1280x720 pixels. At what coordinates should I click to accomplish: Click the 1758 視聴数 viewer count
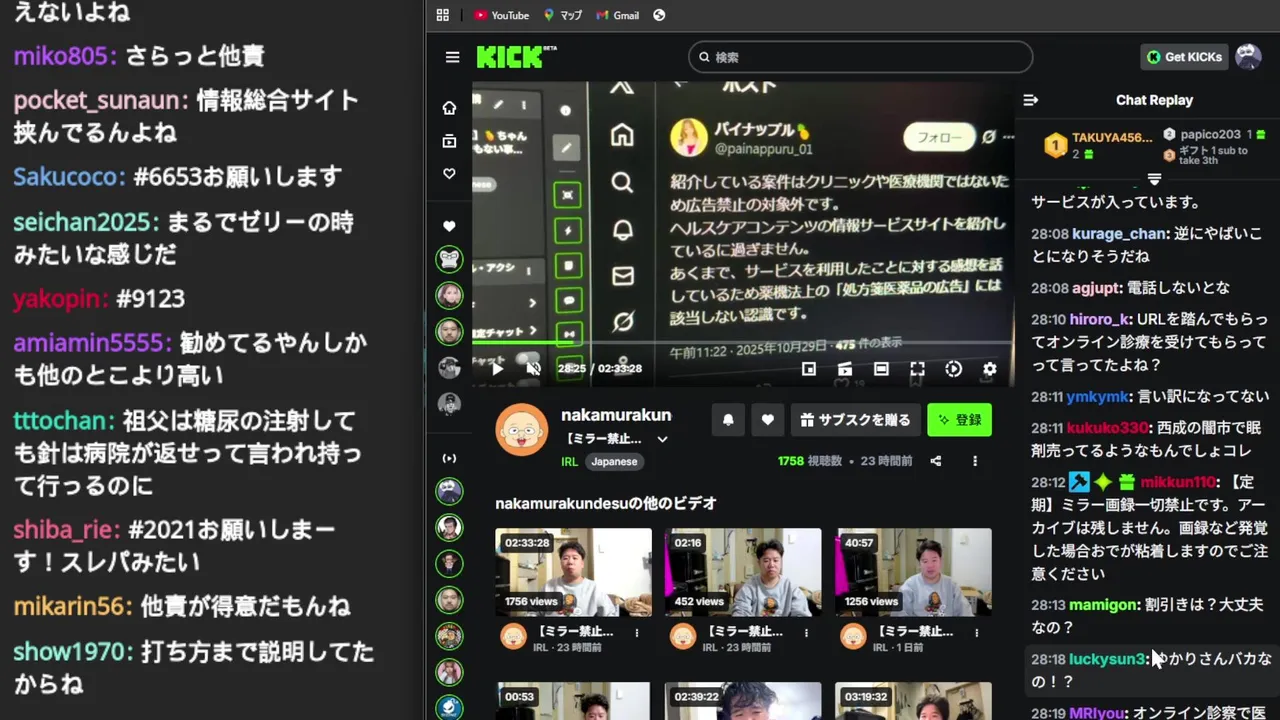[810, 461]
